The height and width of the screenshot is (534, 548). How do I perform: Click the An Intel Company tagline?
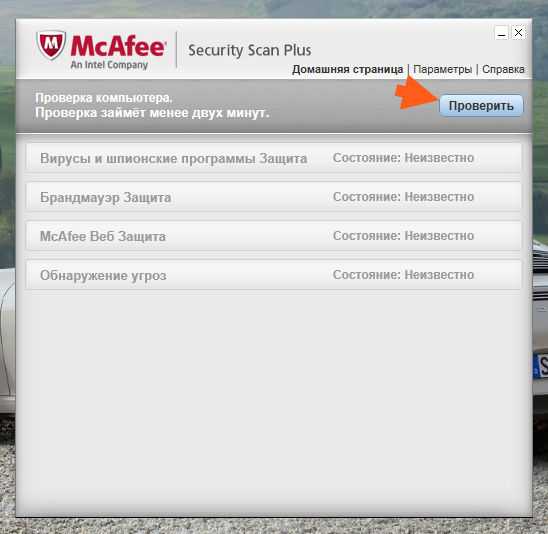109,65
